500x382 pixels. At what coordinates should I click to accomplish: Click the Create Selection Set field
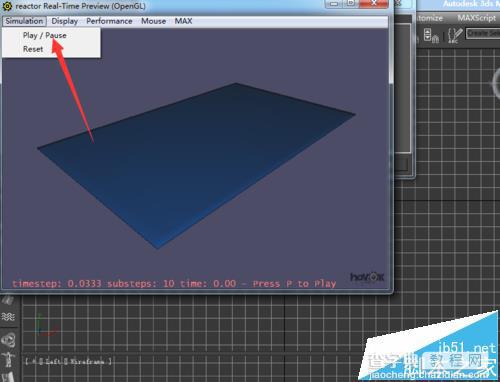483,34
